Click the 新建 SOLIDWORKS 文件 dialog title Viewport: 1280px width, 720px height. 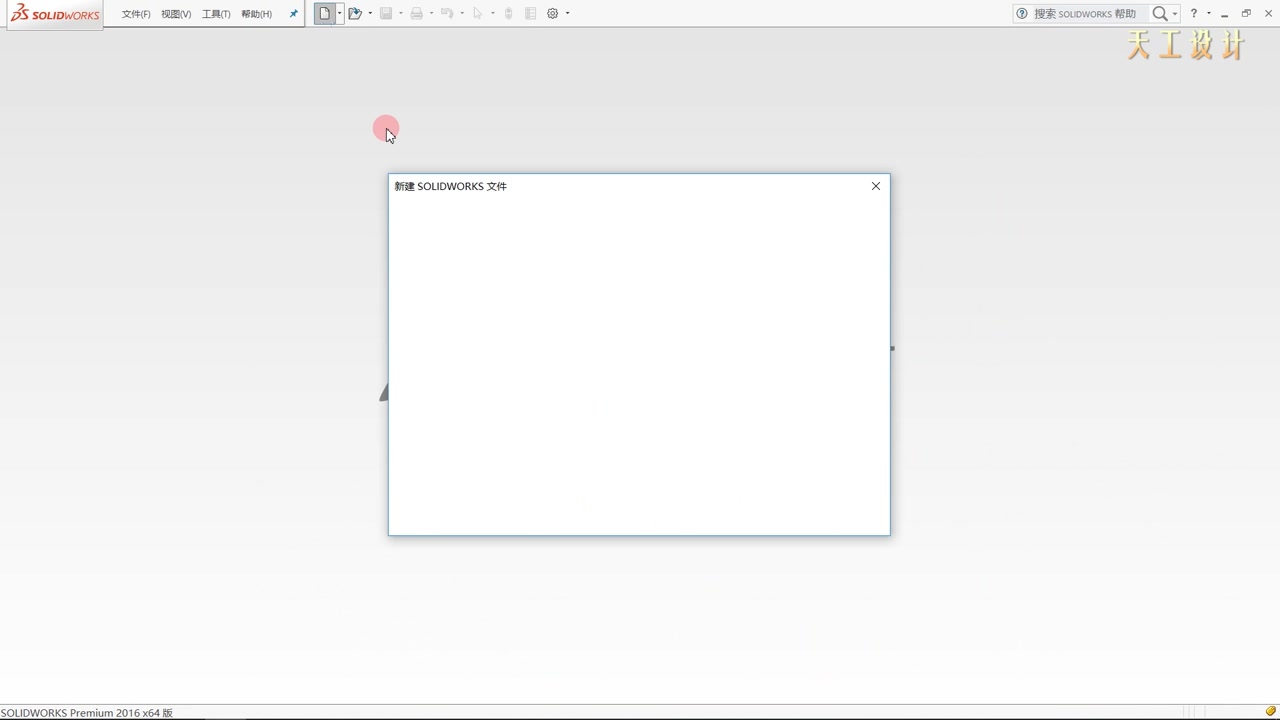(x=451, y=186)
